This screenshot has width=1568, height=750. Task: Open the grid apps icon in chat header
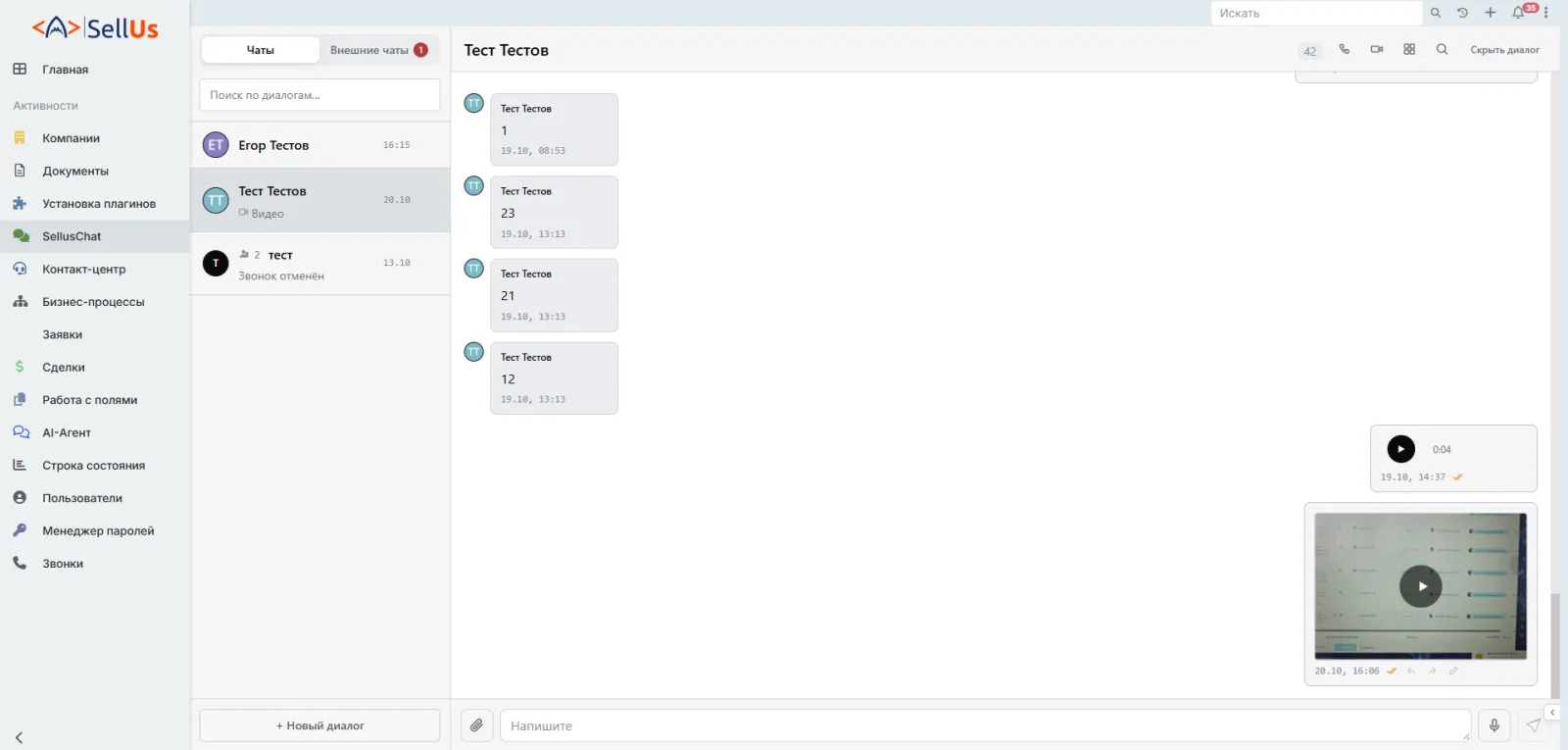coord(1409,49)
